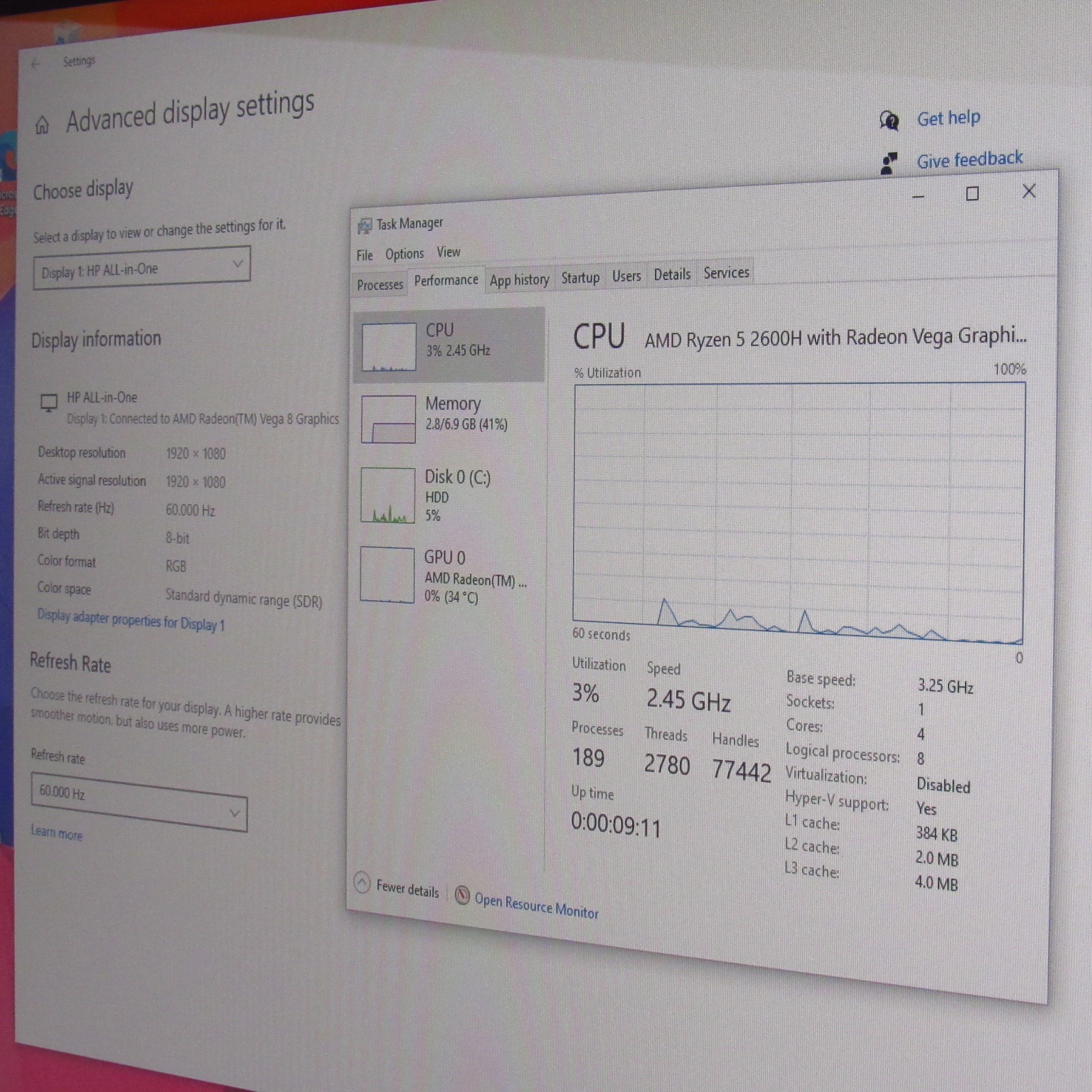The height and width of the screenshot is (1092, 1092).
Task: Switch to the Processes tab
Action: click(x=380, y=285)
